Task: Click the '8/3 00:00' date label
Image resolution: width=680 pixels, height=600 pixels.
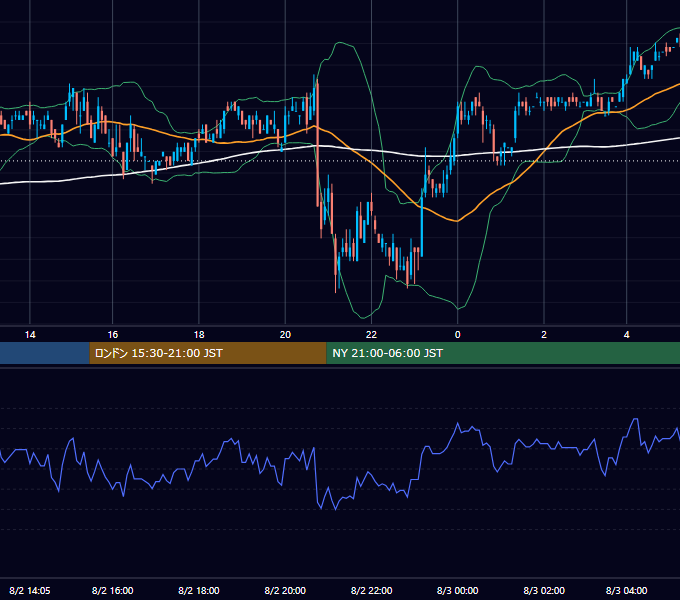Action: tap(458, 590)
